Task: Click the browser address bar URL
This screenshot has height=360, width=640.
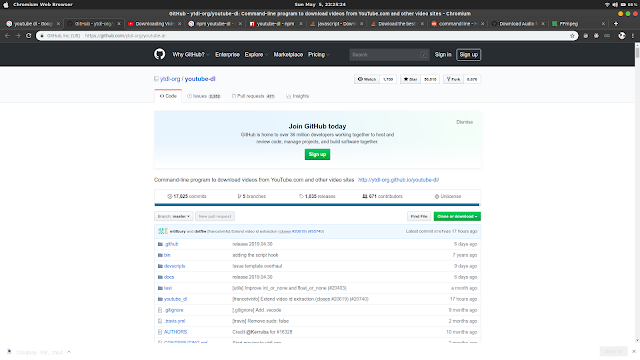Action: [125, 36]
